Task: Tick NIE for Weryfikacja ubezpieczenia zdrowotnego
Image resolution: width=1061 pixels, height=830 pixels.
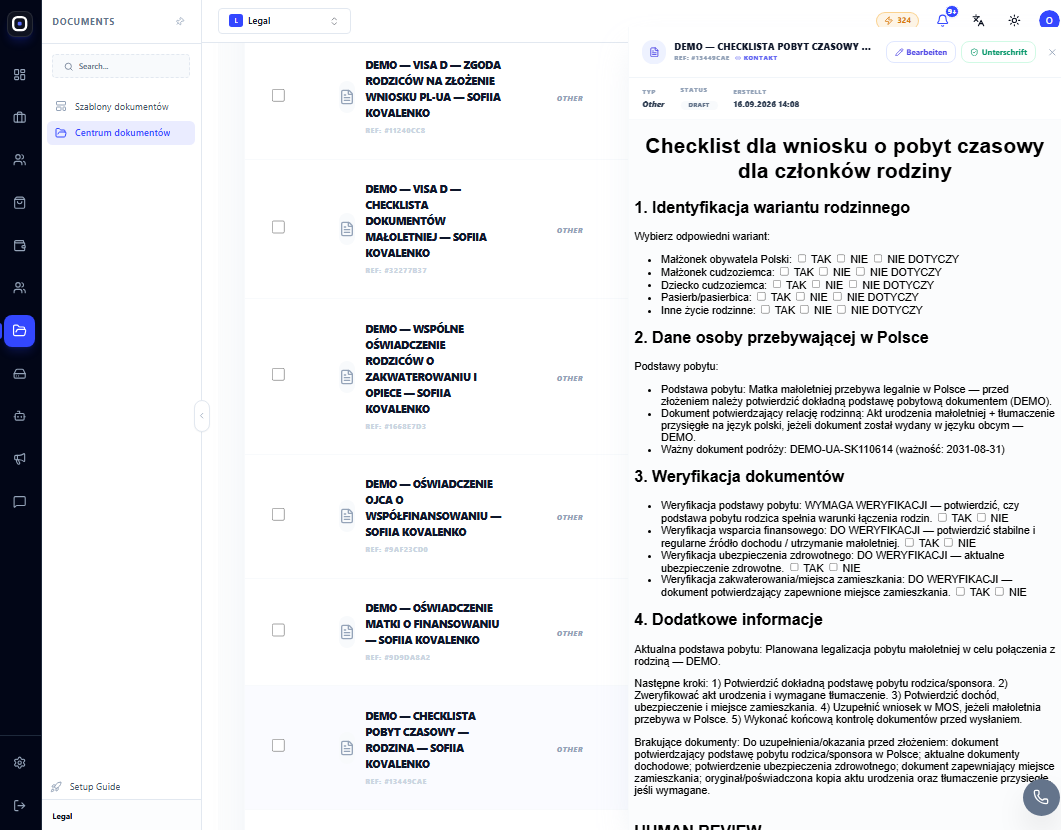Action: (833, 568)
